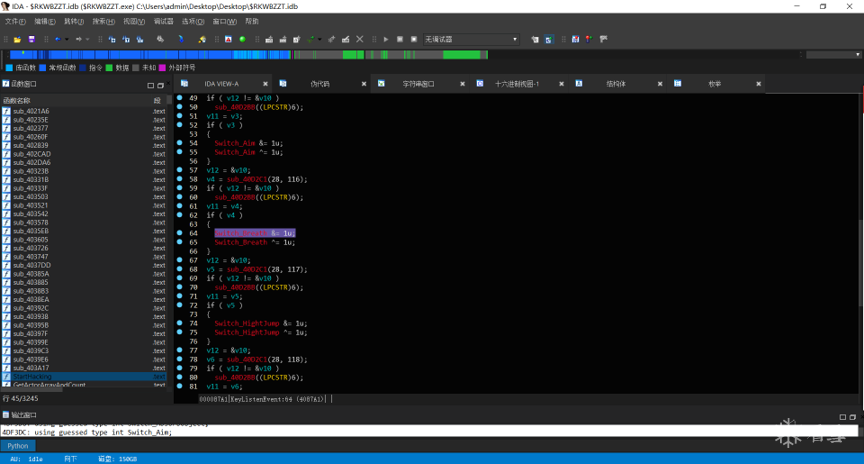The image size is (864, 464).
Task: Expand the navigation band options arrow
Action: click(x=858, y=55)
